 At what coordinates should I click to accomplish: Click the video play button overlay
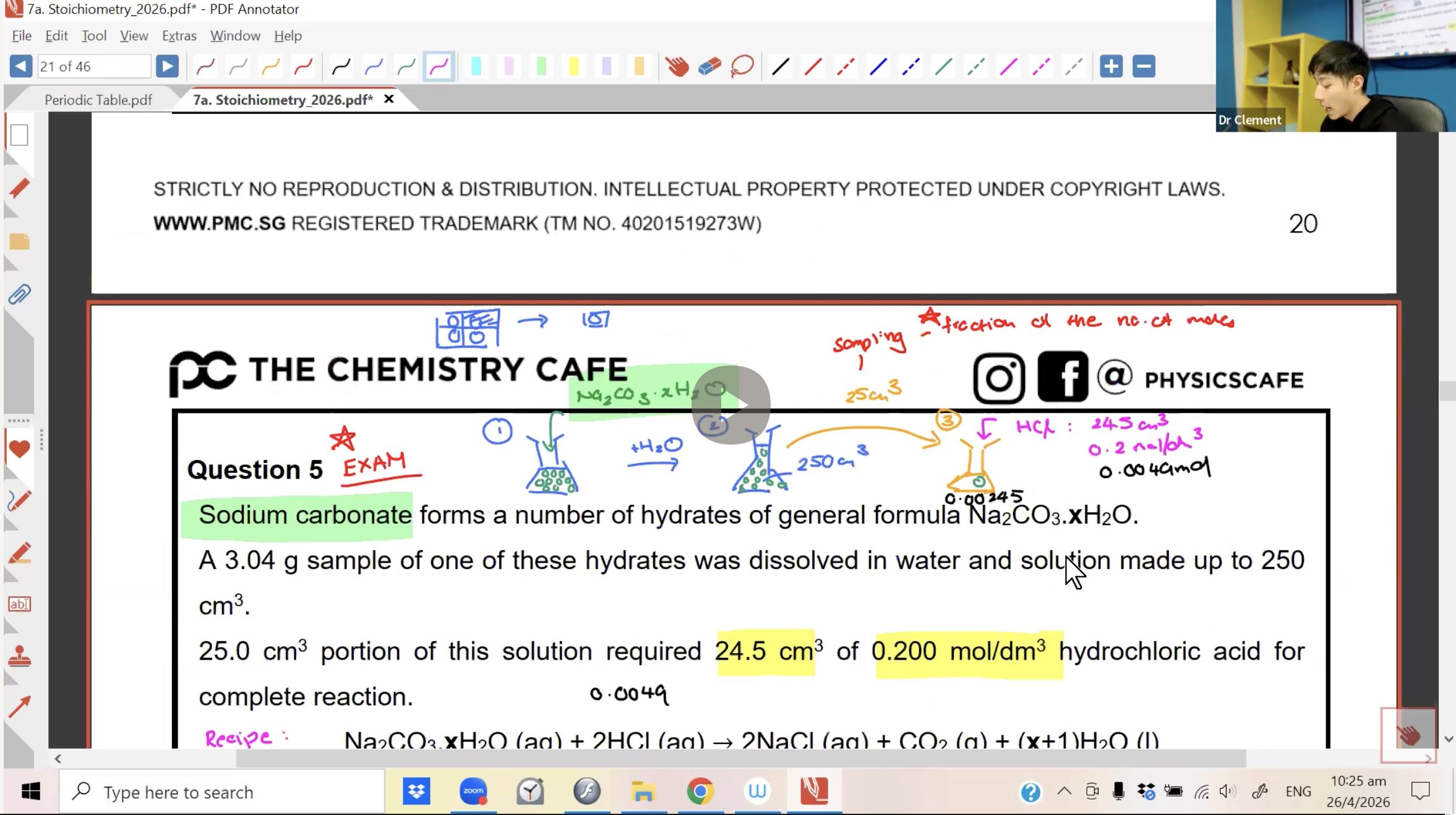731,405
